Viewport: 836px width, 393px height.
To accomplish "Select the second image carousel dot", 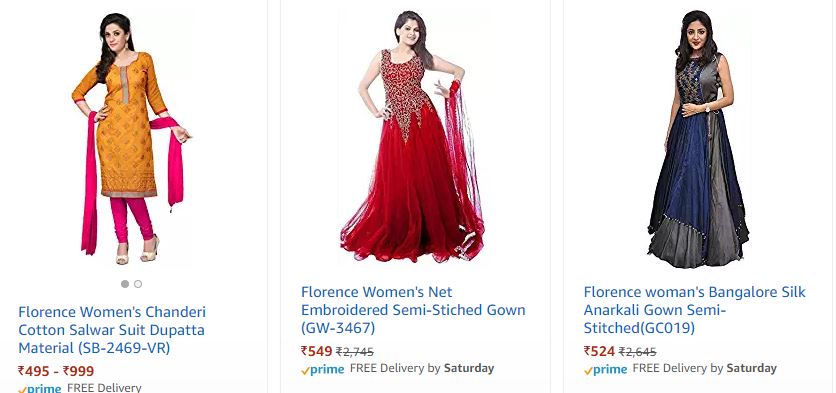I will pyautogui.click(x=138, y=284).
